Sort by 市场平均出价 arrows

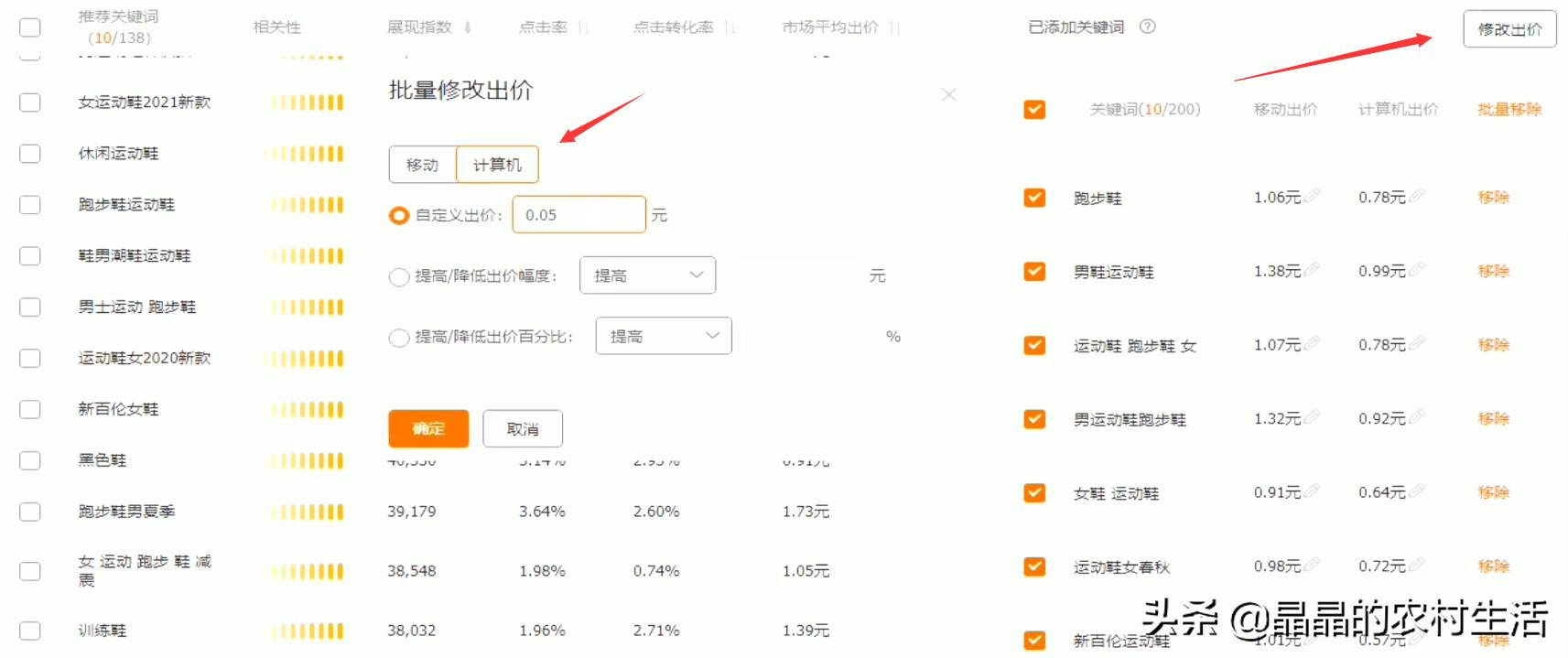(894, 27)
